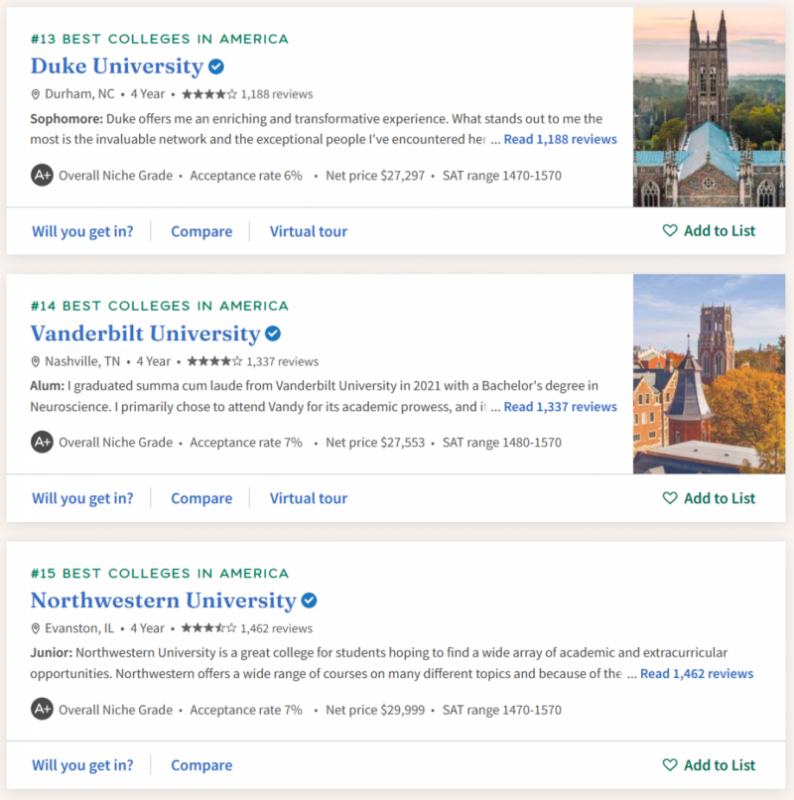Click Will you get in? for Northwestern
The image size is (794, 800).
[x=82, y=765]
